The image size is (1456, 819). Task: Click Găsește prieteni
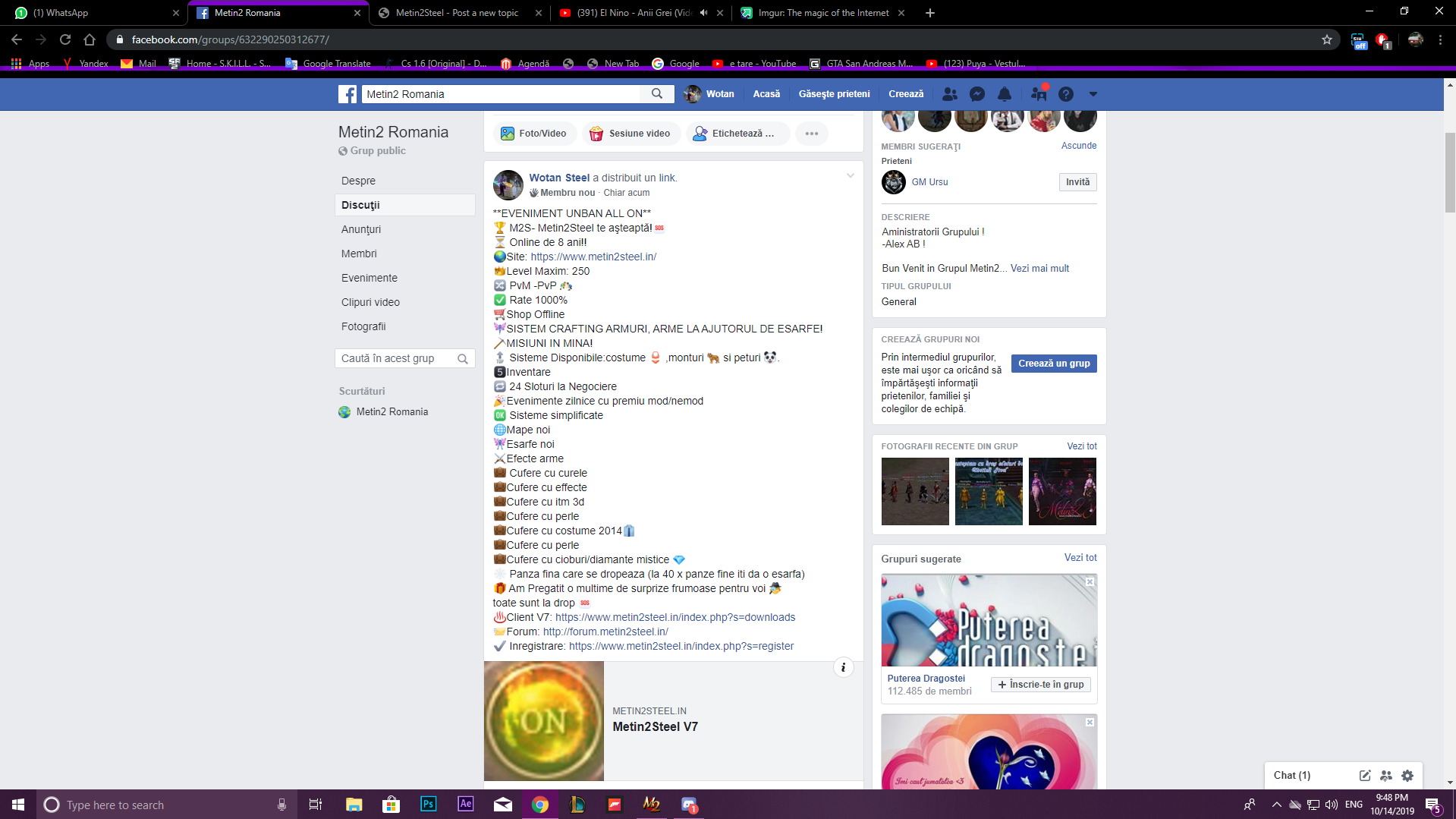[x=834, y=94]
